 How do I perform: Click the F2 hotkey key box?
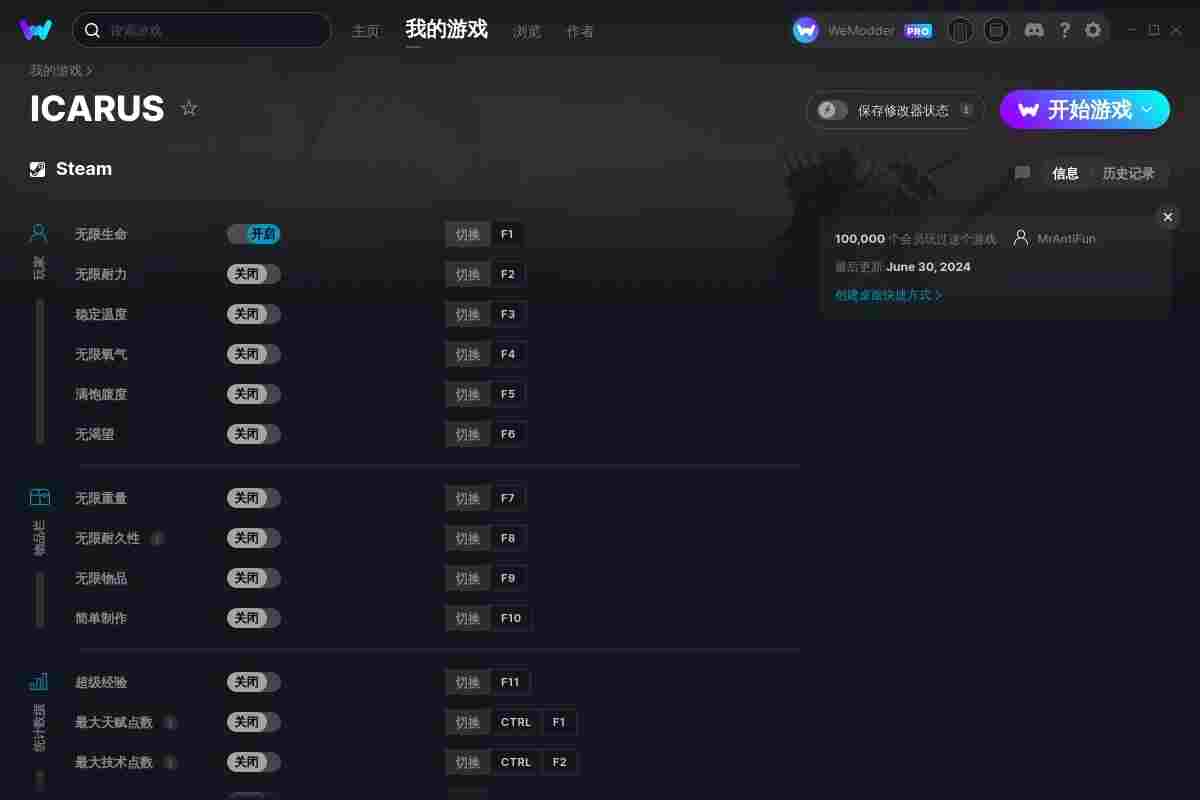[508, 274]
